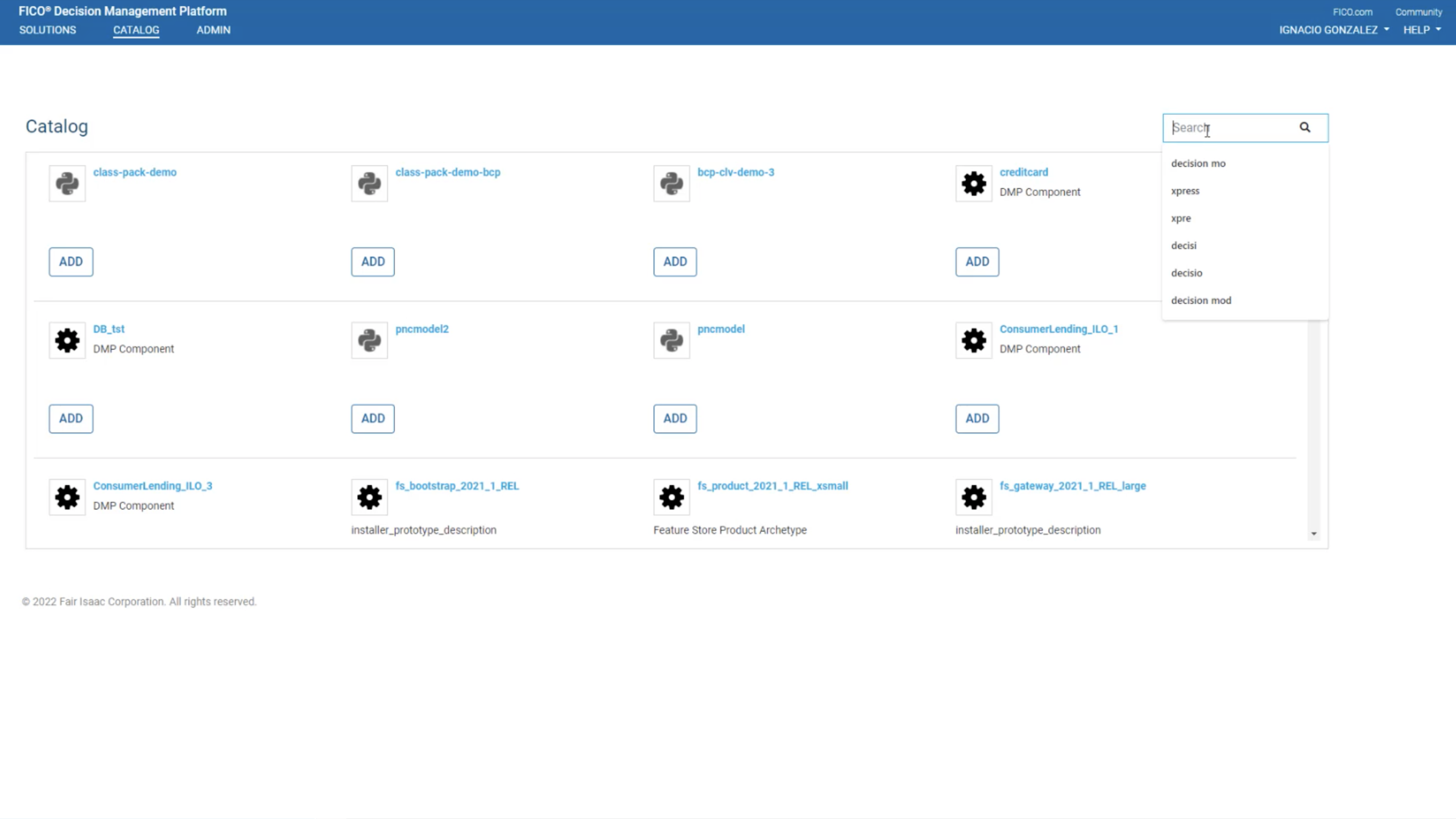Add the bcp-clv-demo-3 component
The width and height of the screenshot is (1456, 819).
(x=675, y=262)
